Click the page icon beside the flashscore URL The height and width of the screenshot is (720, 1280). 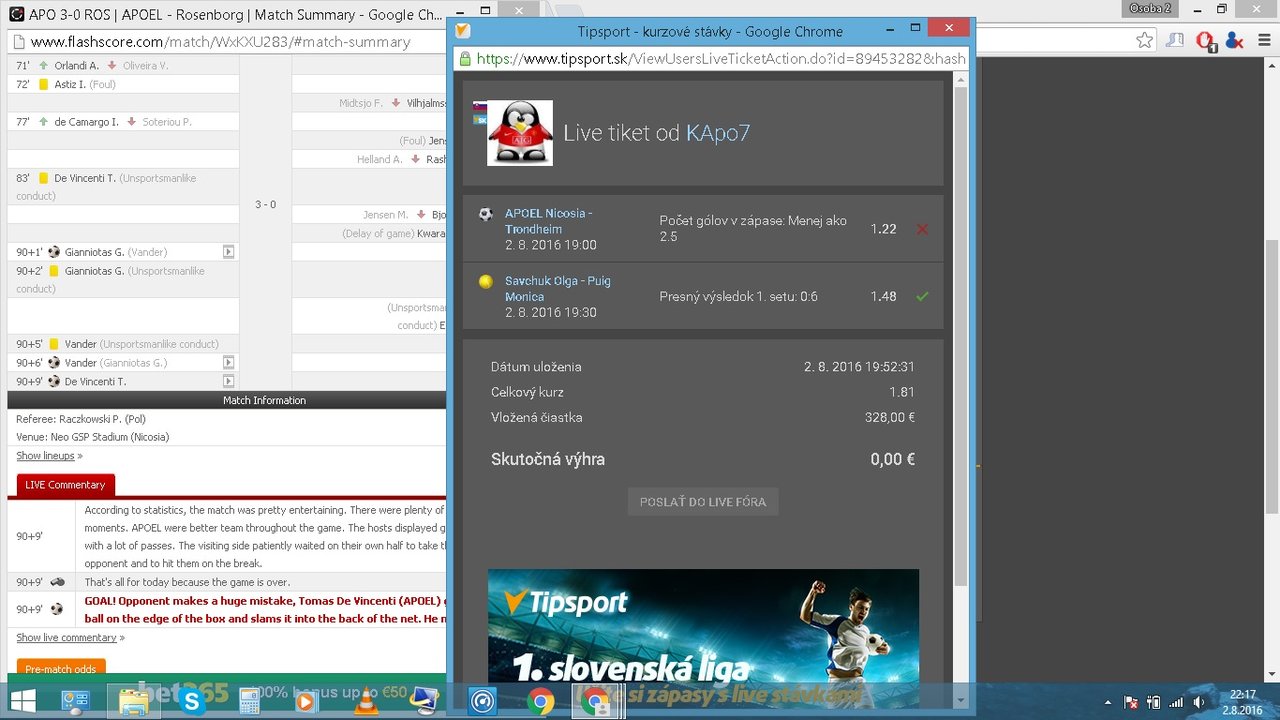tap(18, 42)
